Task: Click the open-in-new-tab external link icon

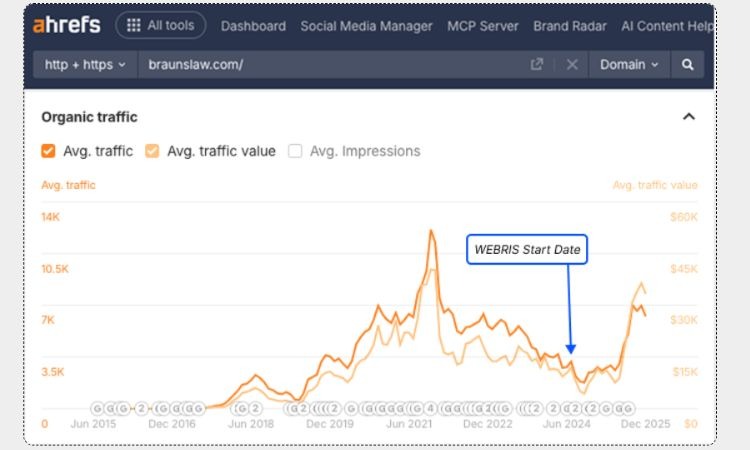Action: [x=537, y=65]
